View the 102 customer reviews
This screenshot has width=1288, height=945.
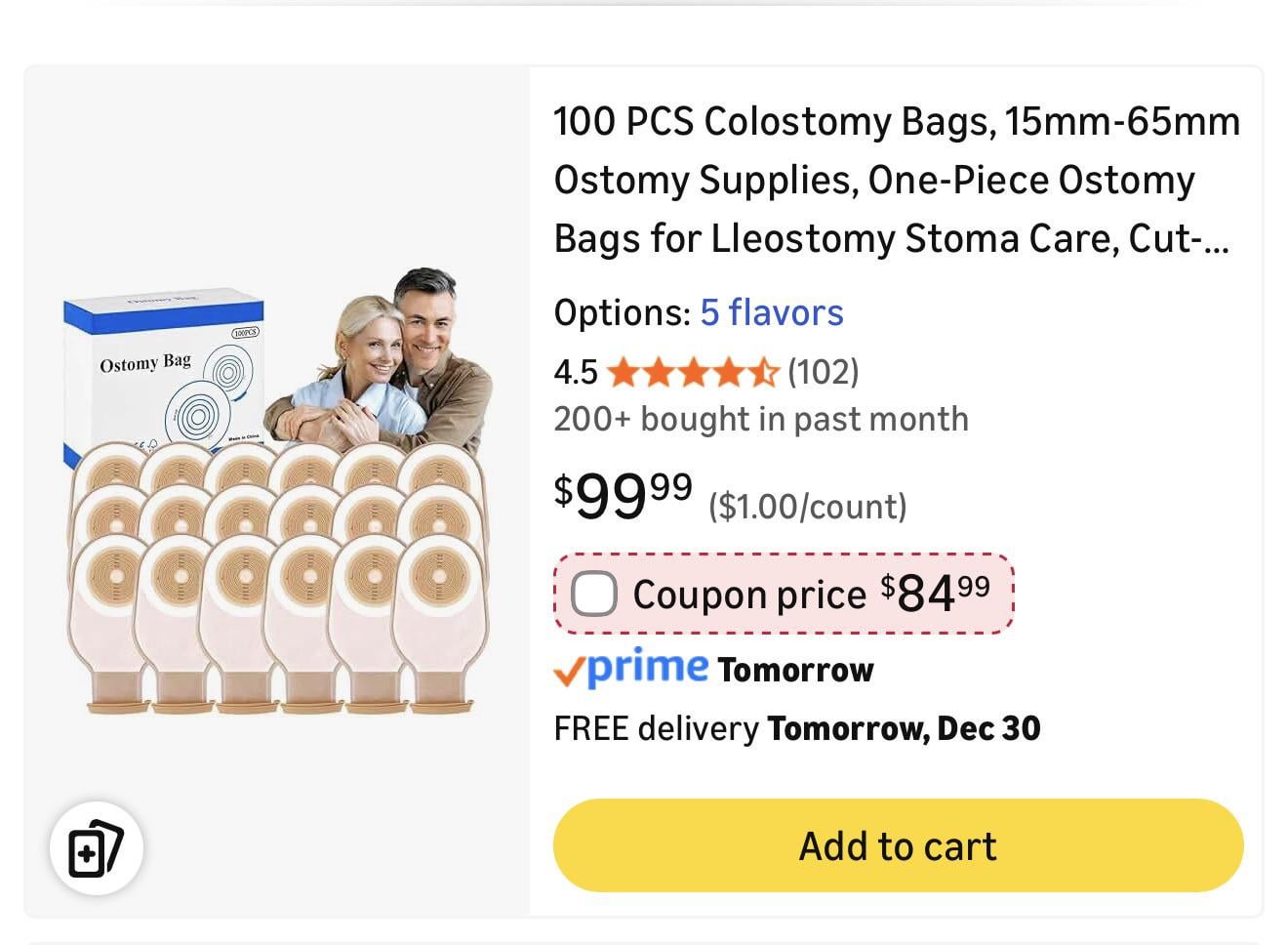[x=824, y=372]
